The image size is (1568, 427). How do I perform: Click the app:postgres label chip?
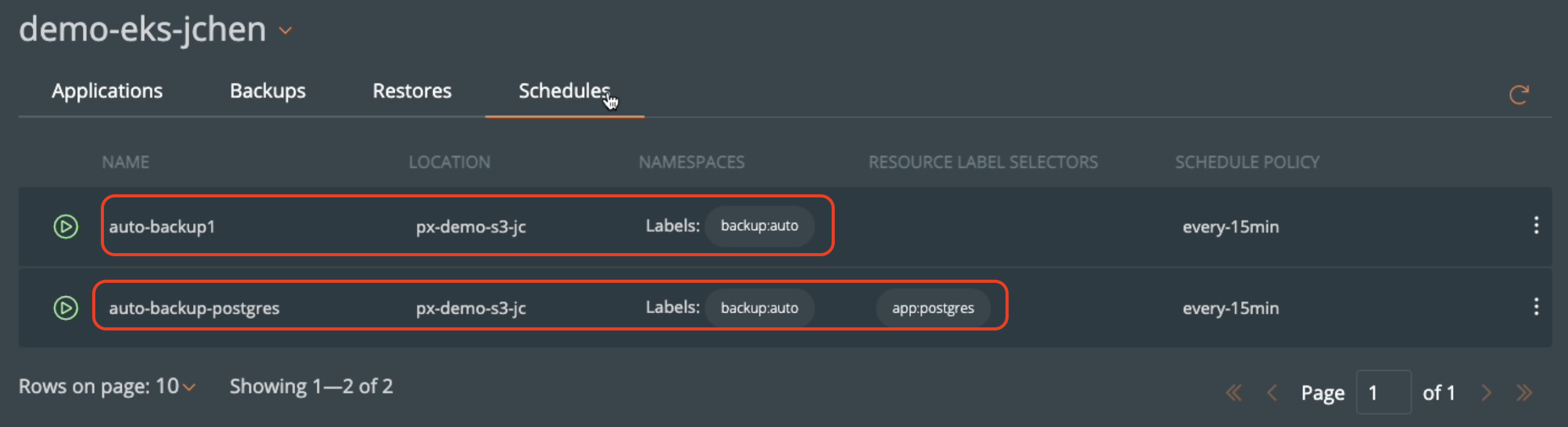(x=933, y=308)
